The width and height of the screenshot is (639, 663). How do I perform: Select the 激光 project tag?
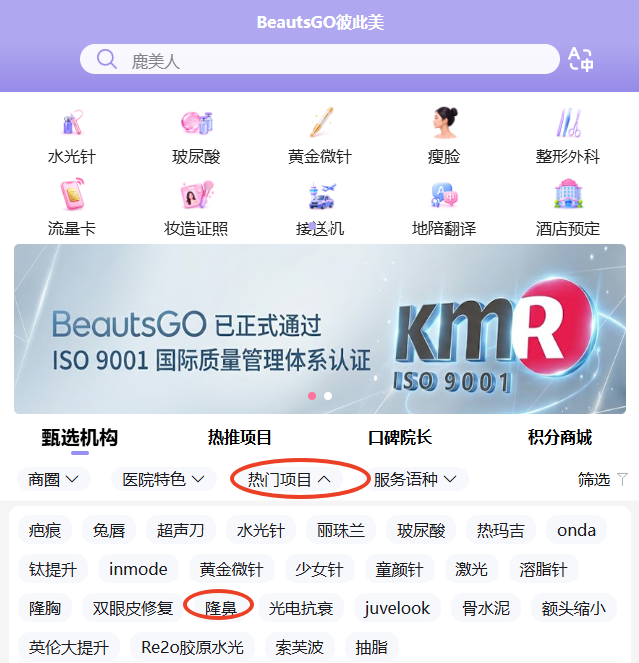pyautogui.click(x=472, y=569)
